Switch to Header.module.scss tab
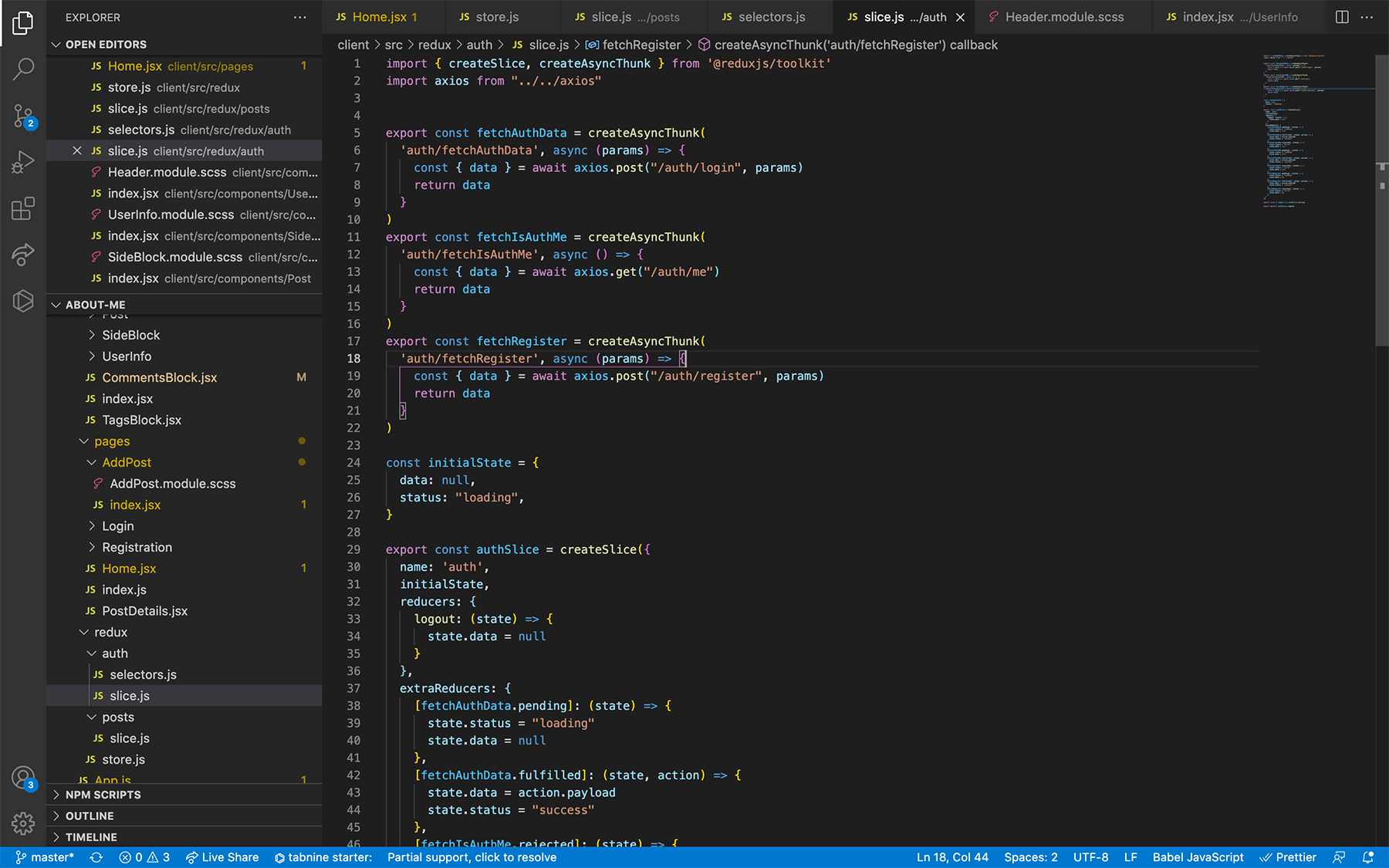Viewport: 1389px width, 868px height. [x=1064, y=17]
